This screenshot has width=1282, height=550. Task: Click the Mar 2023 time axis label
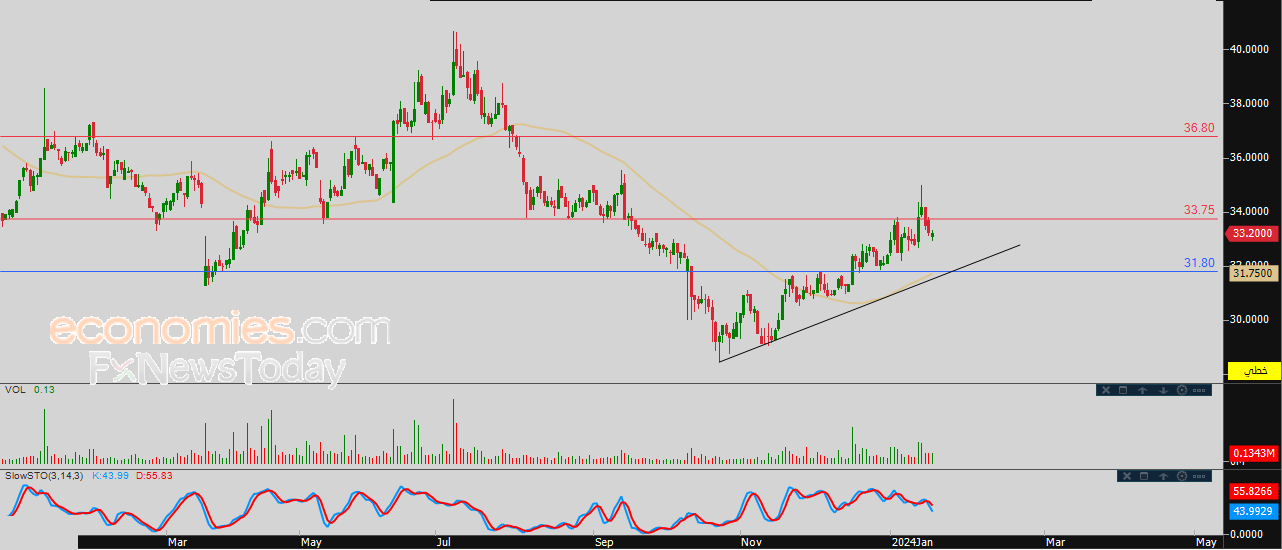point(178,542)
